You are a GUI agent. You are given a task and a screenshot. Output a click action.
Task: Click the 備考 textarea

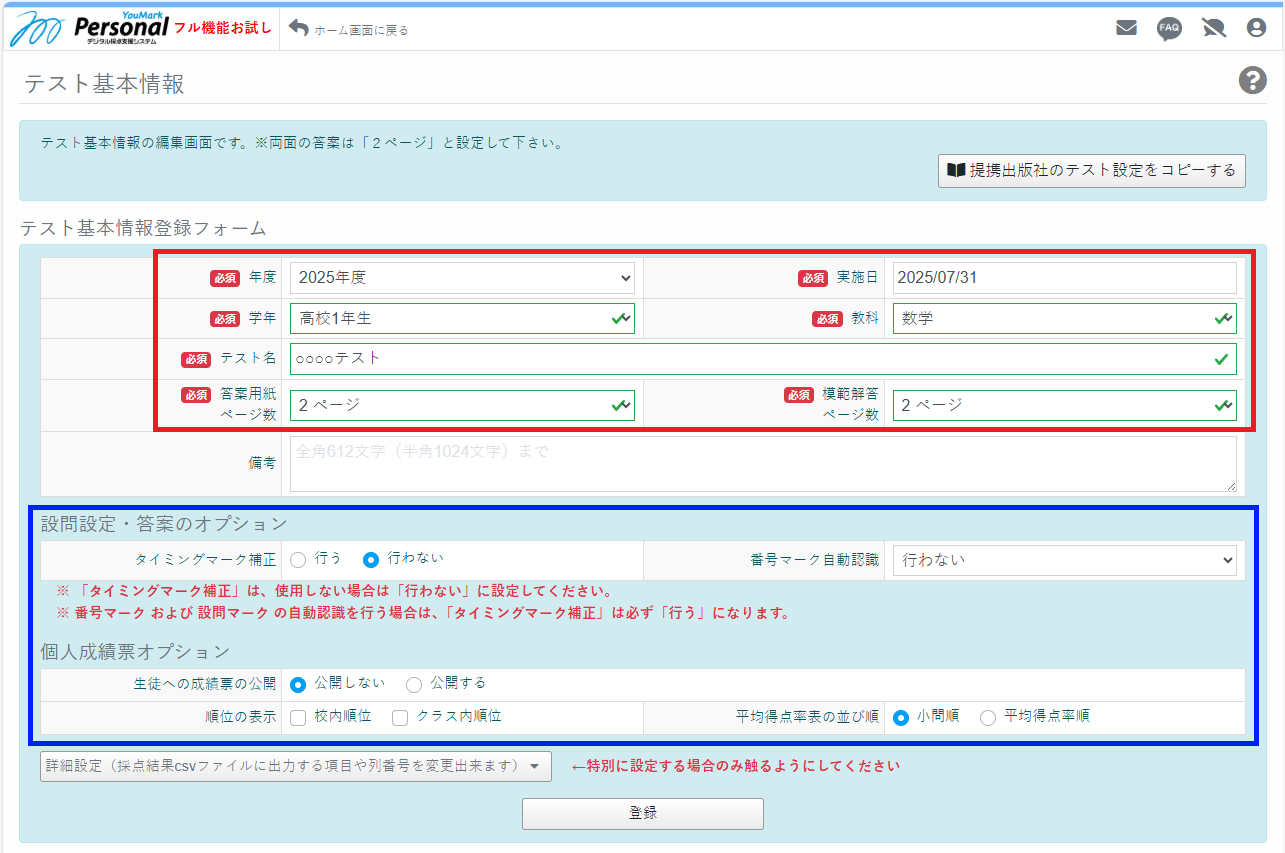[x=763, y=464]
